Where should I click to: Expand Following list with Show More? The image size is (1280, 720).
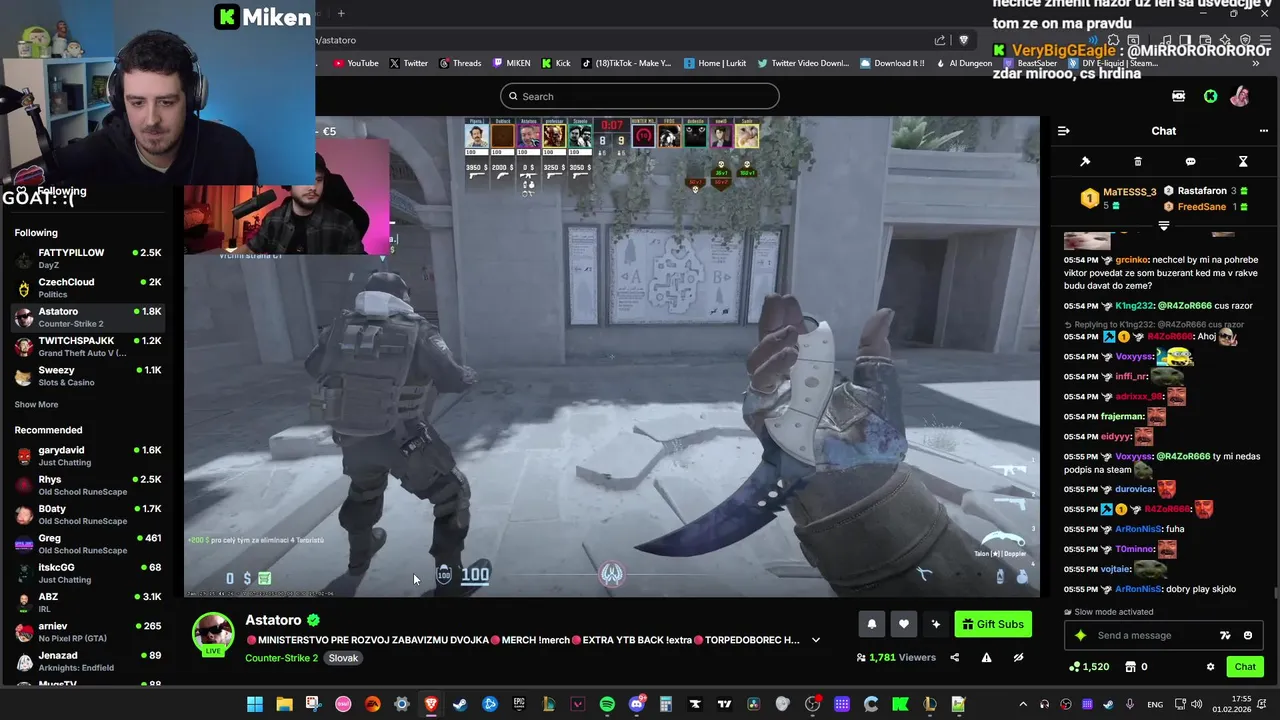pyautogui.click(x=36, y=405)
